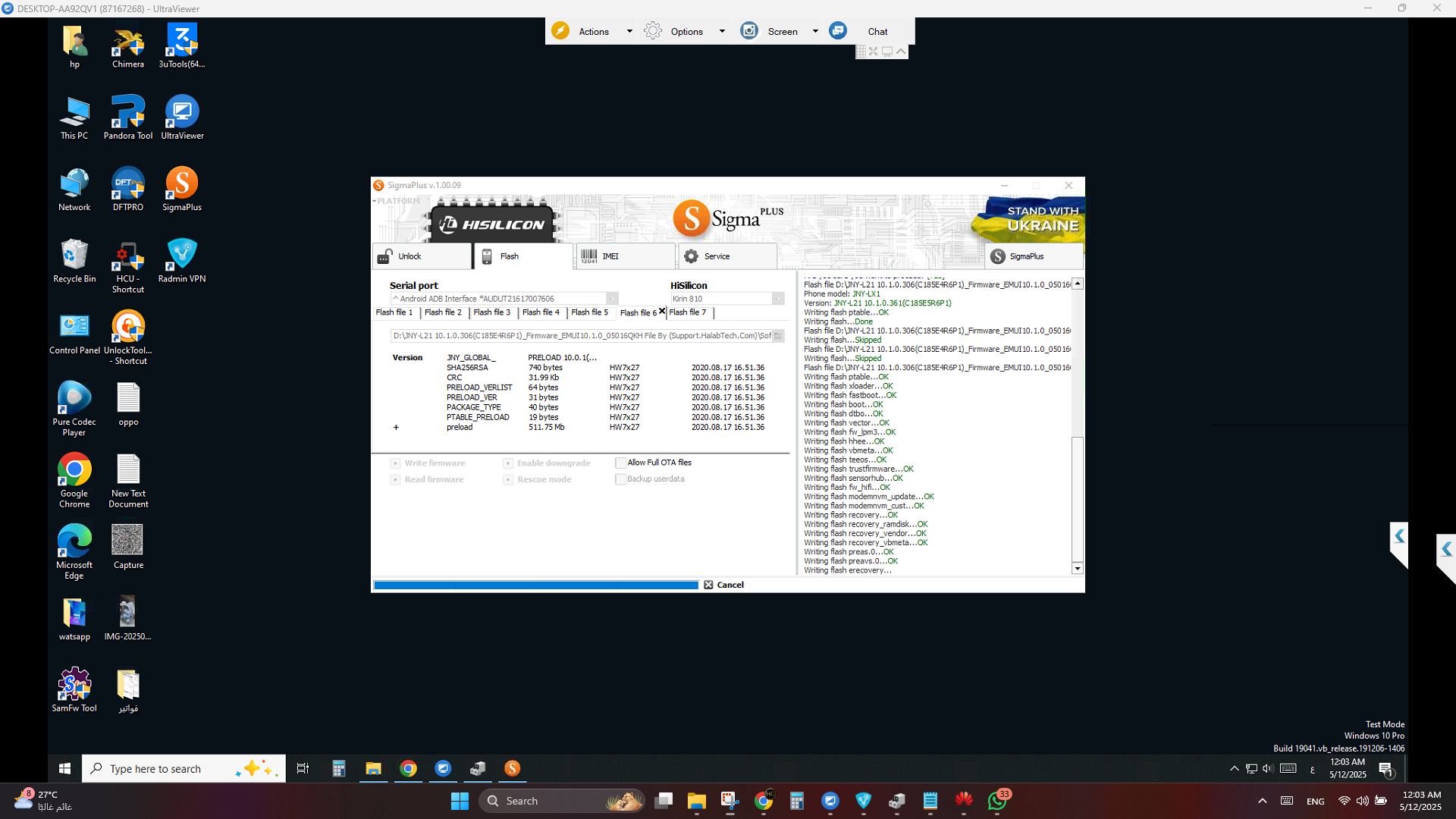Expand the Actions dropdown arrow
The height and width of the screenshot is (819, 1456).
(x=629, y=31)
